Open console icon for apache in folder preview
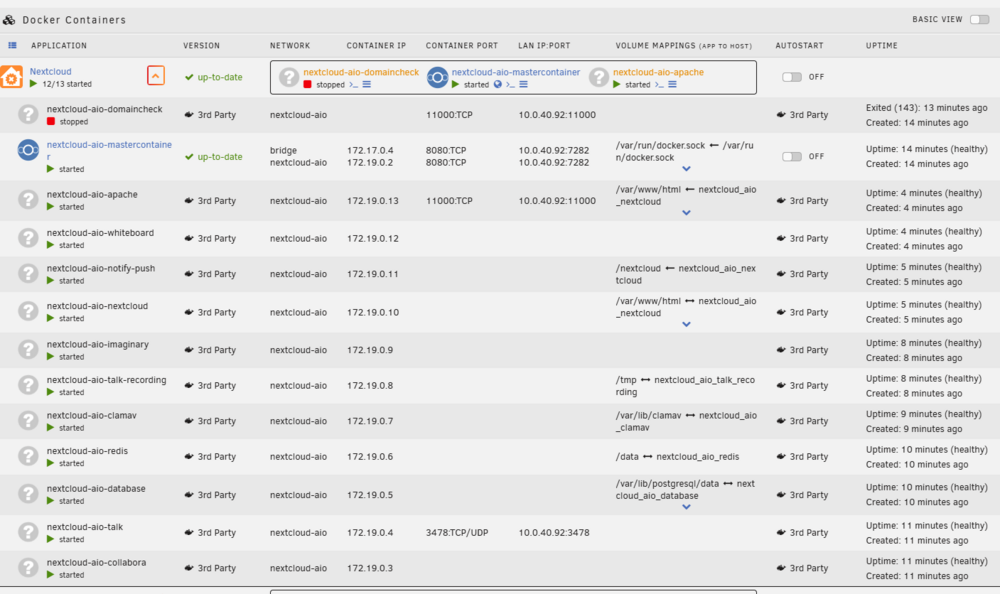The image size is (1000, 594). click(x=659, y=85)
